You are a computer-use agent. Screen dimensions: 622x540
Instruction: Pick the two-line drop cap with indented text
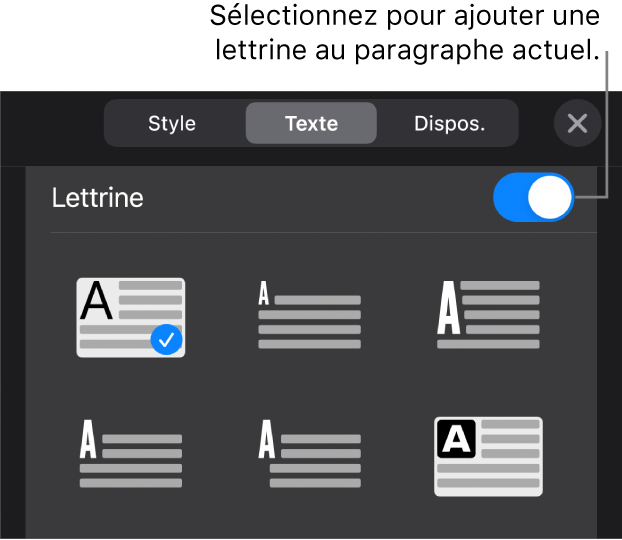309,454
